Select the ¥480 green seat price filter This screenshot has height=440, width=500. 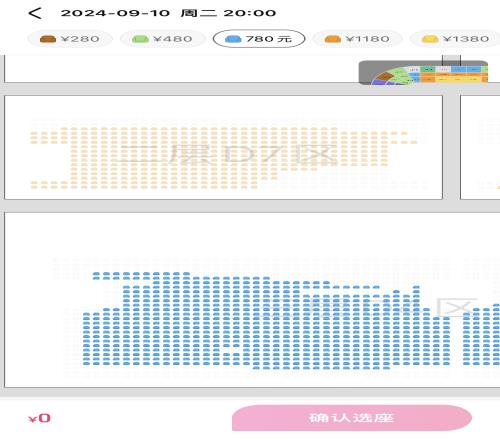pos(162,39)
